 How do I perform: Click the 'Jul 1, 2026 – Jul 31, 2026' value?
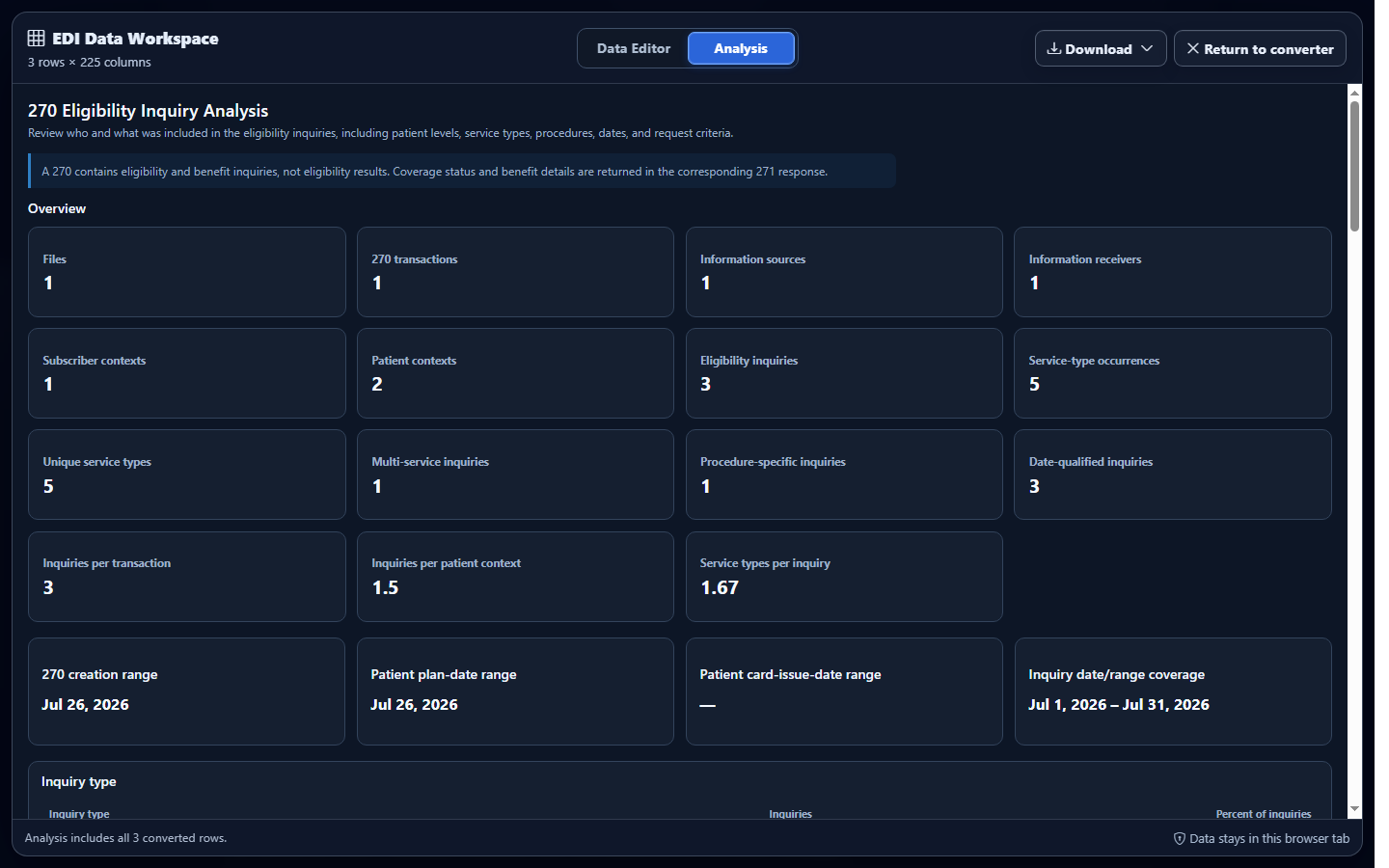pyautogui.click(x=1119, y=705)
